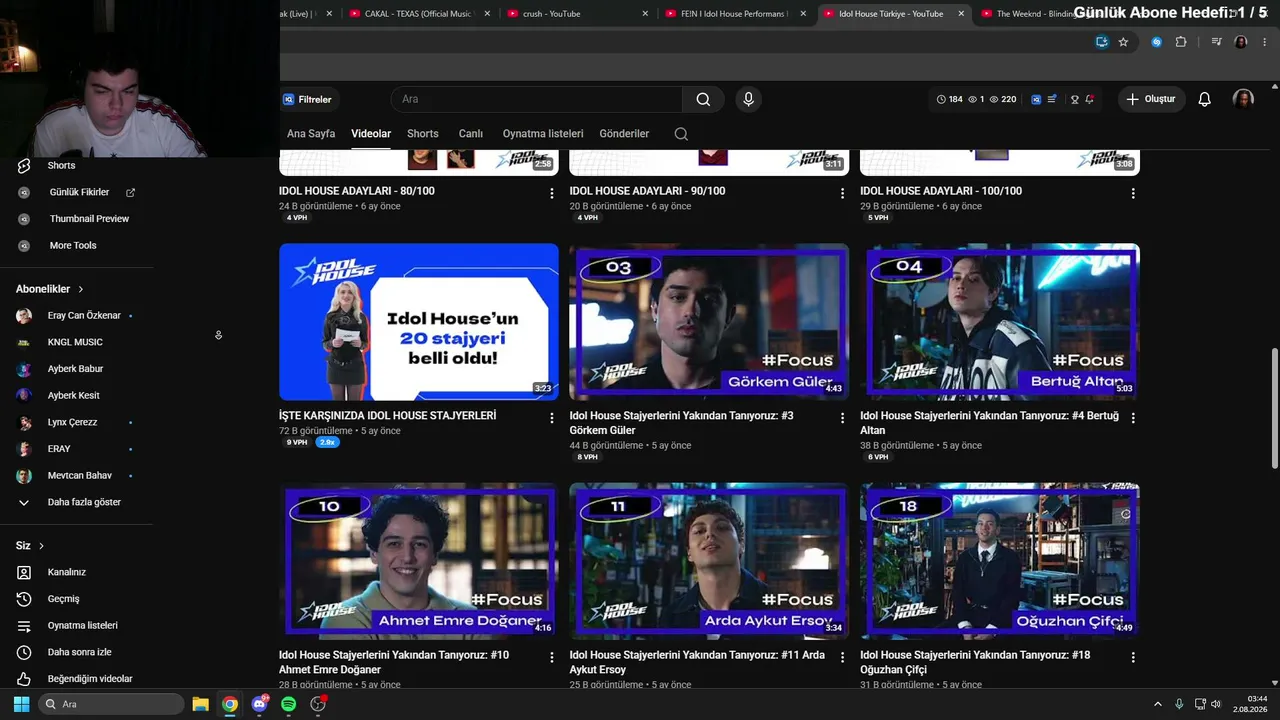Expand the Siz section header
This screenshot has height=720, width=1280.
coord(30,546)
